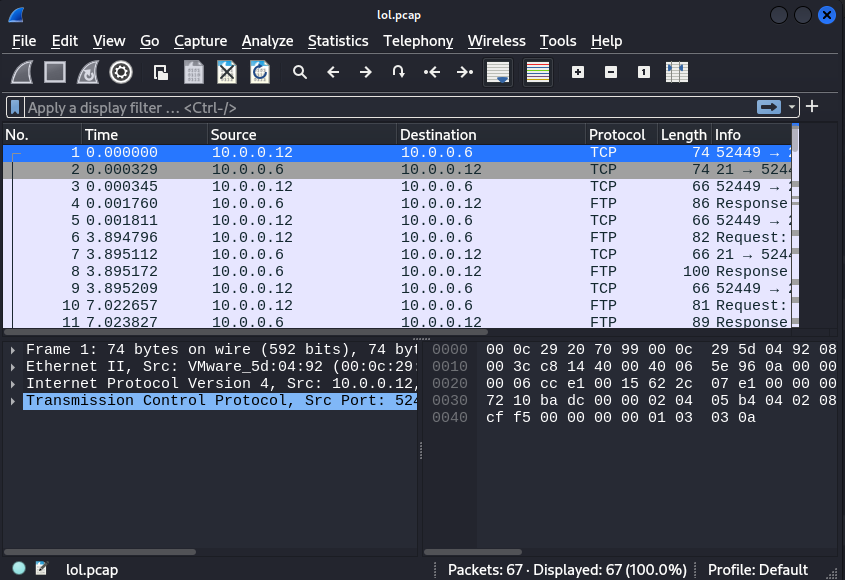Open the Statistics menu
This screenshot has width=845, height=580.
(337, 41)
